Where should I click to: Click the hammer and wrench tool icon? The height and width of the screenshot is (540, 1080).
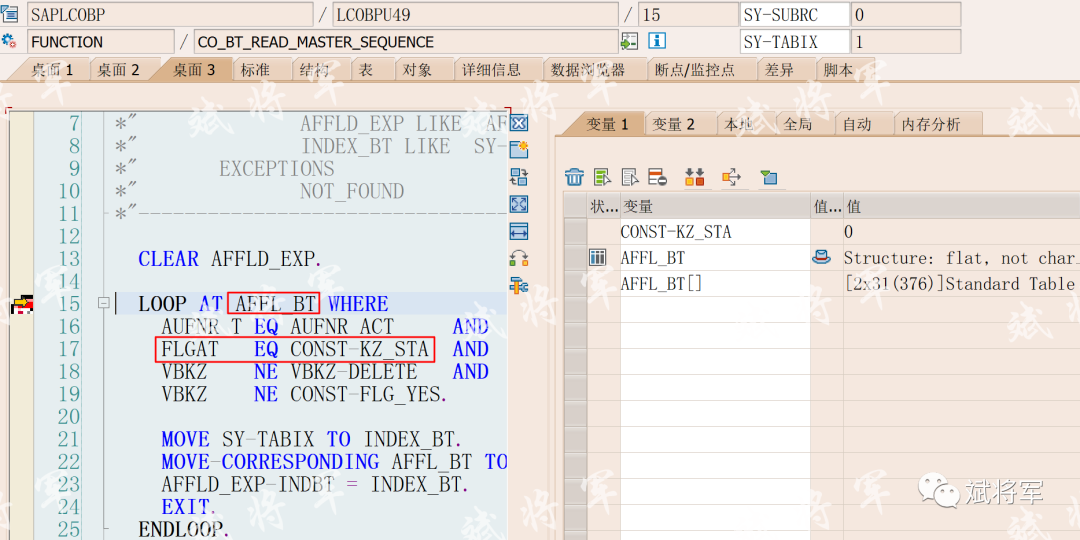pos(519,284)
